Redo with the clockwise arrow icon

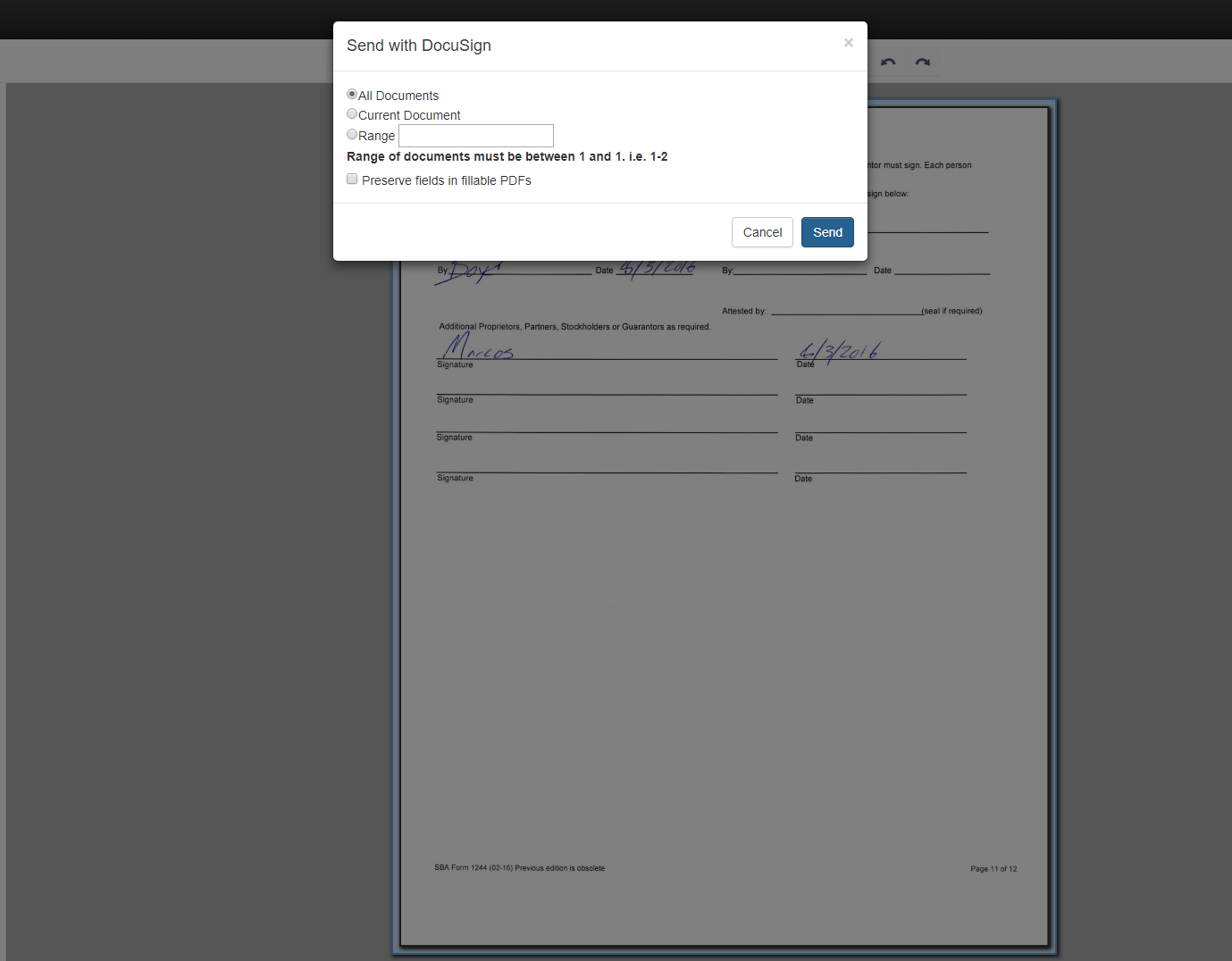pos(923,62)
